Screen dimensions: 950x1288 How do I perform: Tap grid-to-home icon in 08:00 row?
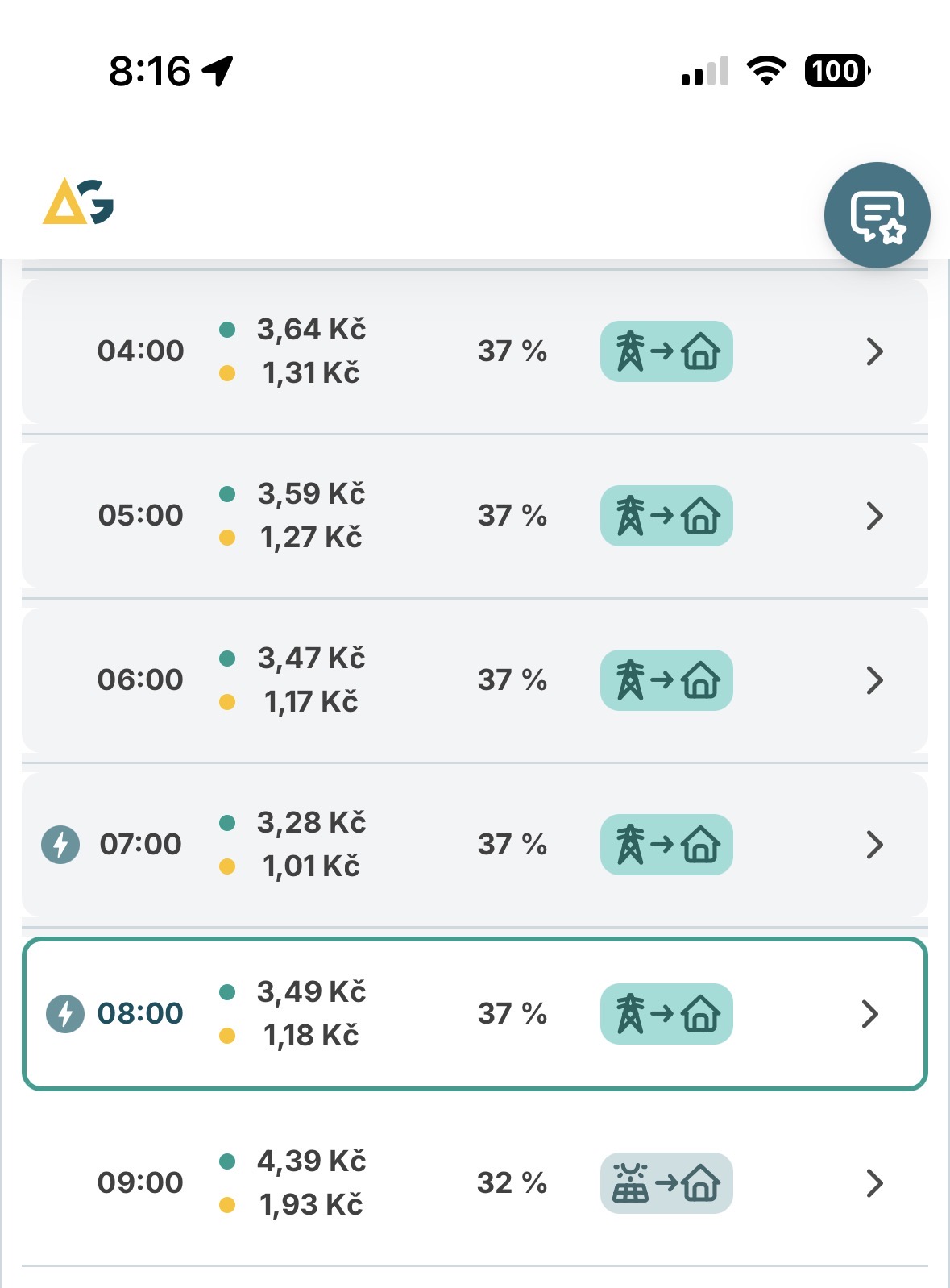(666, 1014)
